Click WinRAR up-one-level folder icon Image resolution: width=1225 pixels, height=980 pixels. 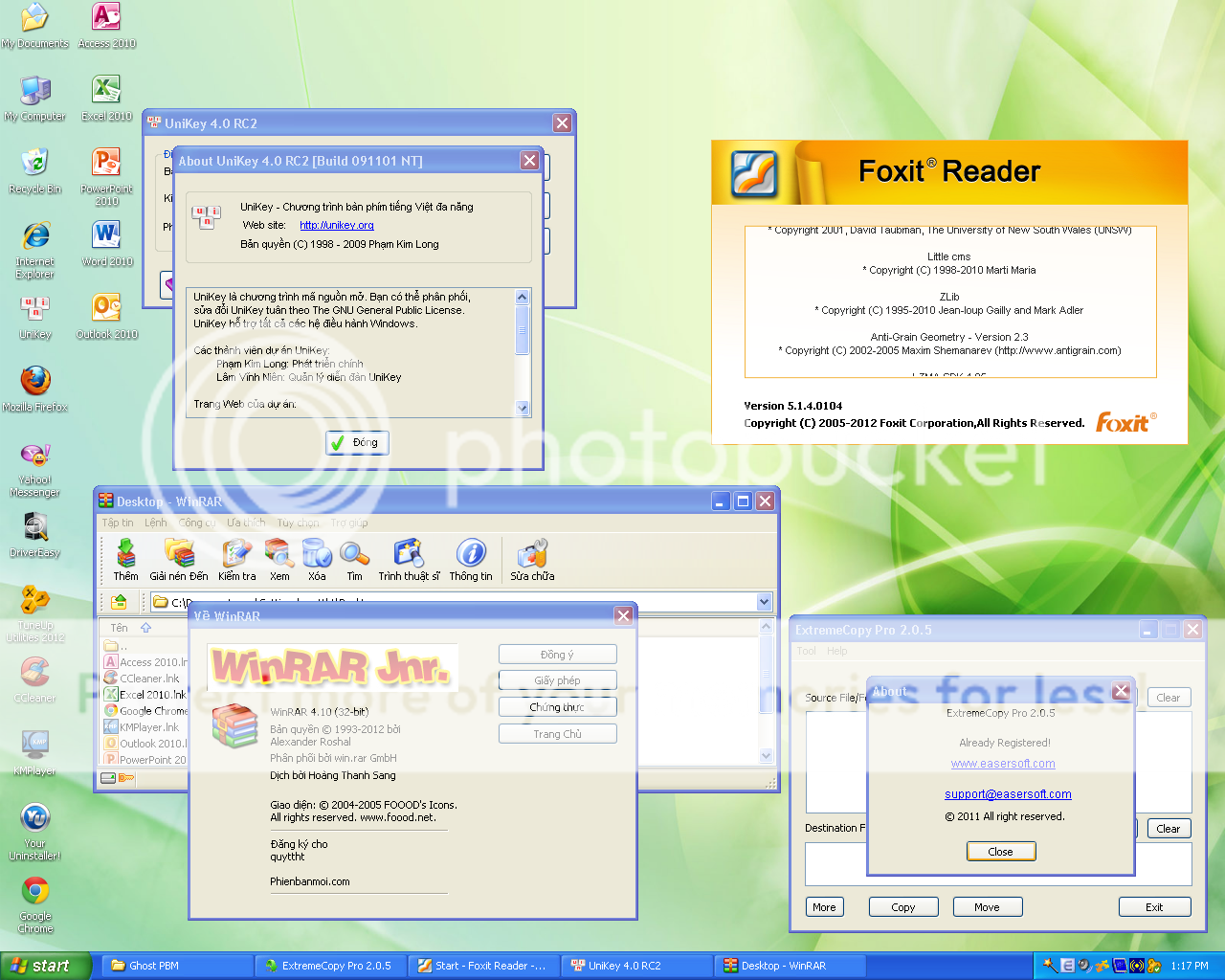pyautogui.click(x=119, y=602)
